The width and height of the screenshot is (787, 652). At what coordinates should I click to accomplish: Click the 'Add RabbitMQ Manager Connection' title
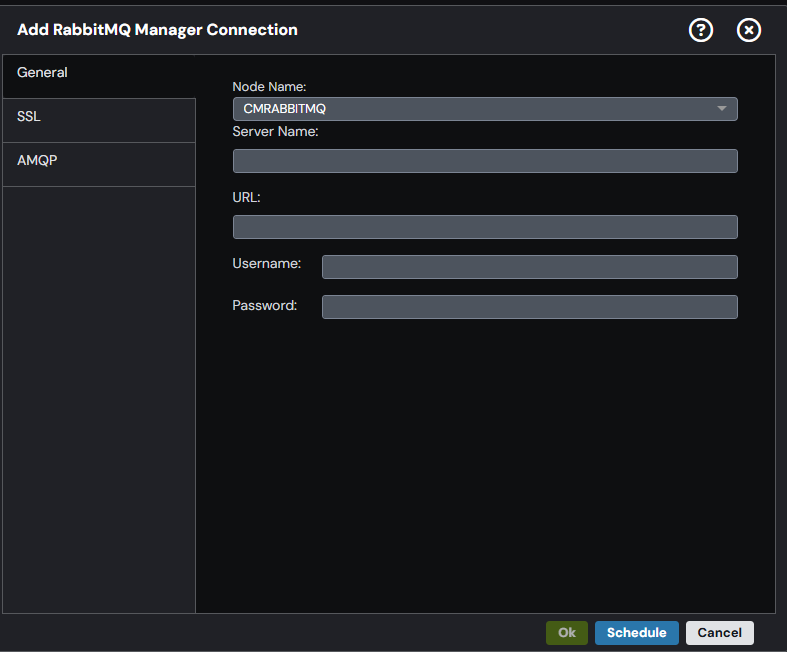[x=157, y=30]
